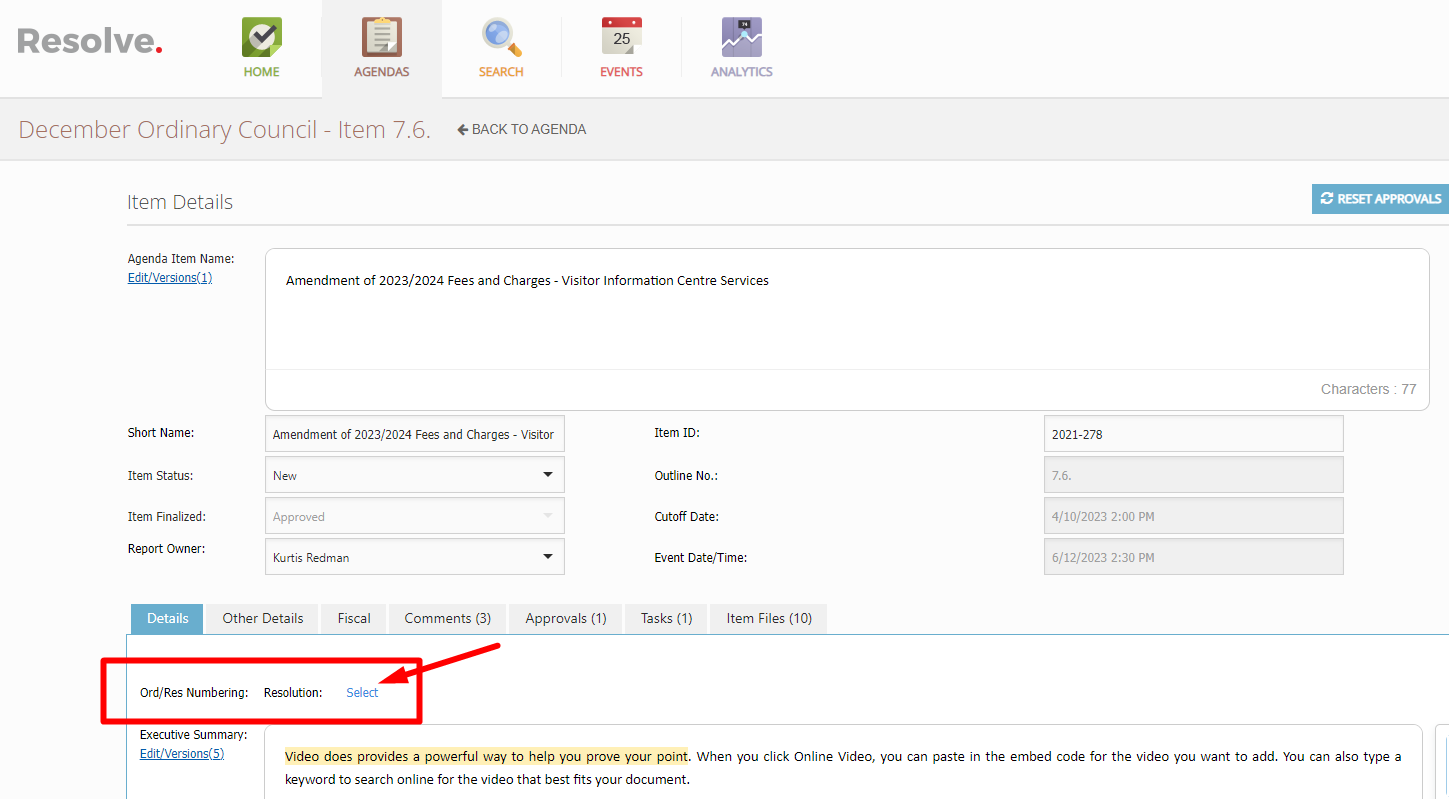
Task: Click the Reset Approvals button
Action: [x=1380, y=199]
